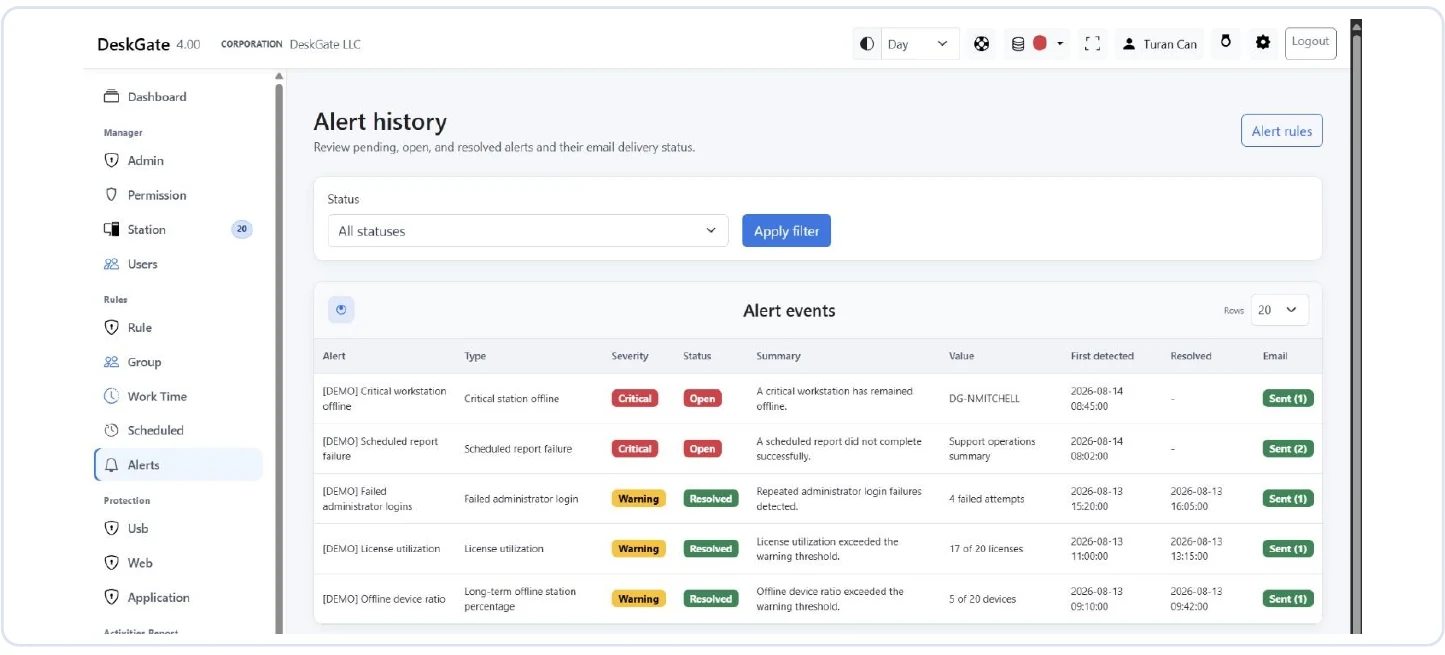
Task: Click the Group people icon
Action: (112, 362)
